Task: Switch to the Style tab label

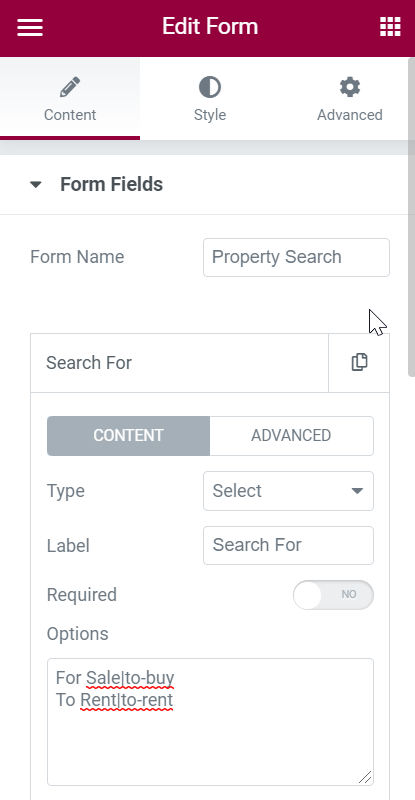Action: [210, 115]
